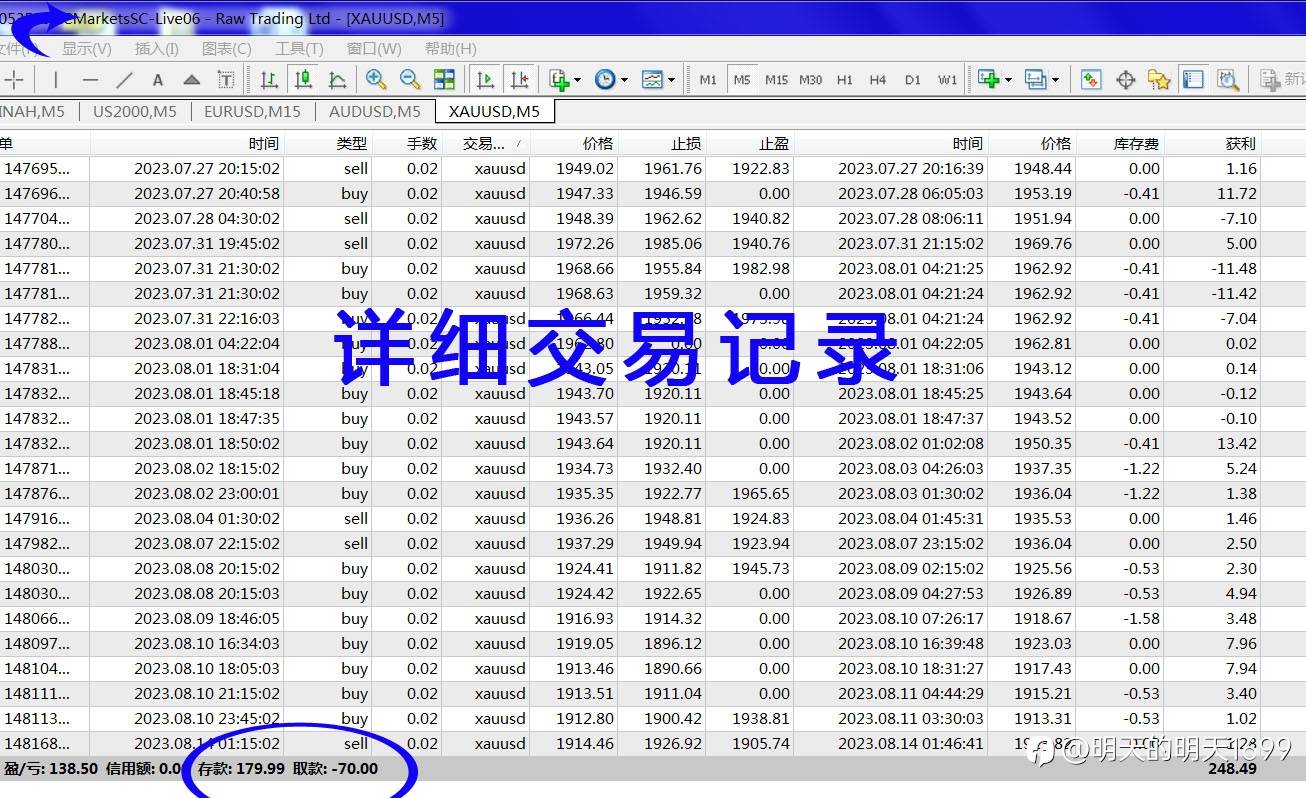Switch timeframe to D1
1306x798 pixels.
[912, 80]
